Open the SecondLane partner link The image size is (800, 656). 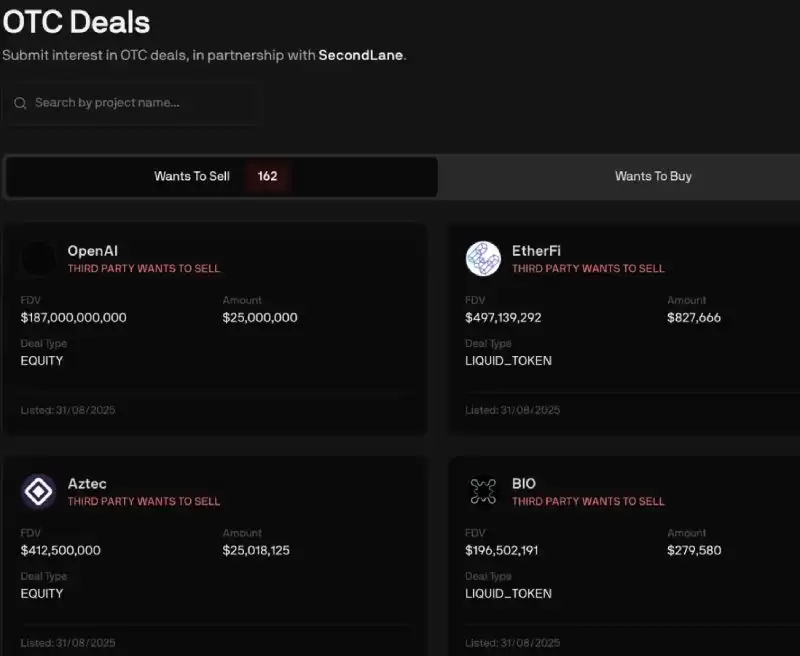[361, 55]
